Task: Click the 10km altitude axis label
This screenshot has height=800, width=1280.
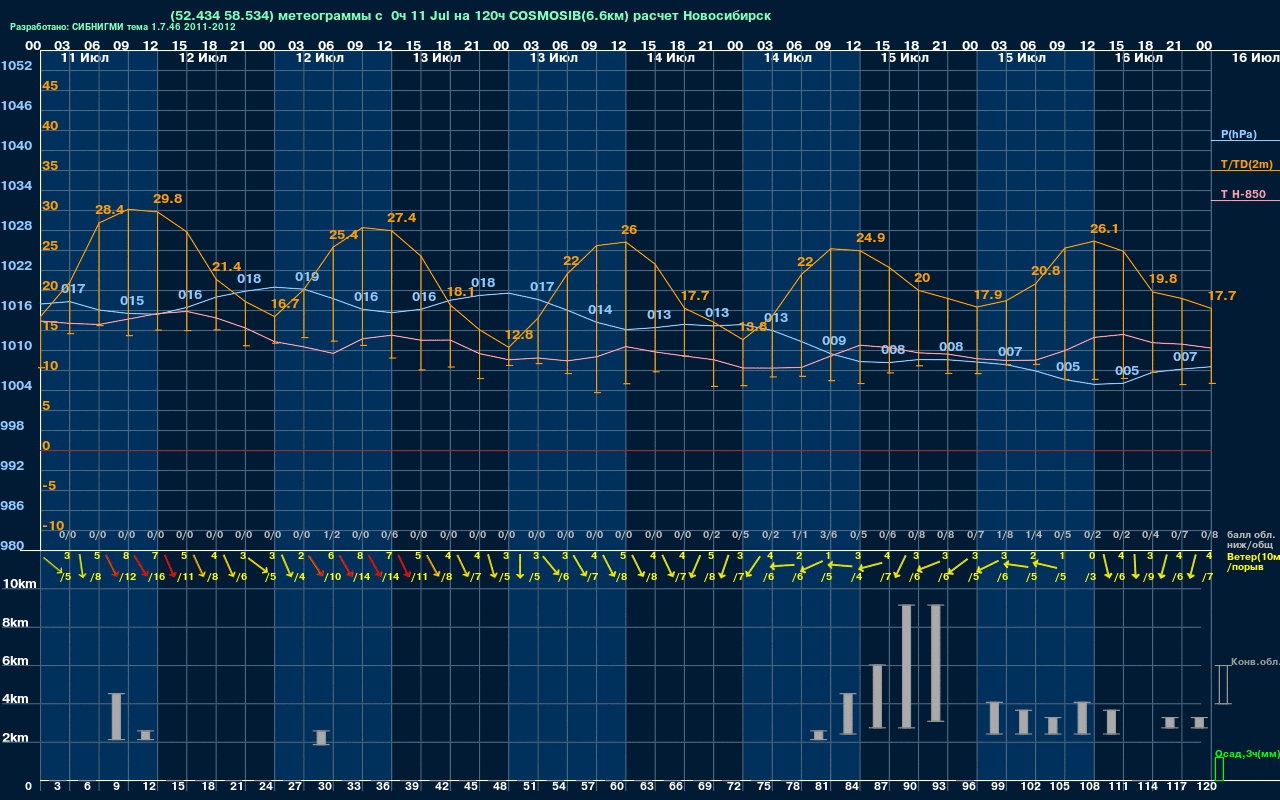Action: (x=18, y=583)
